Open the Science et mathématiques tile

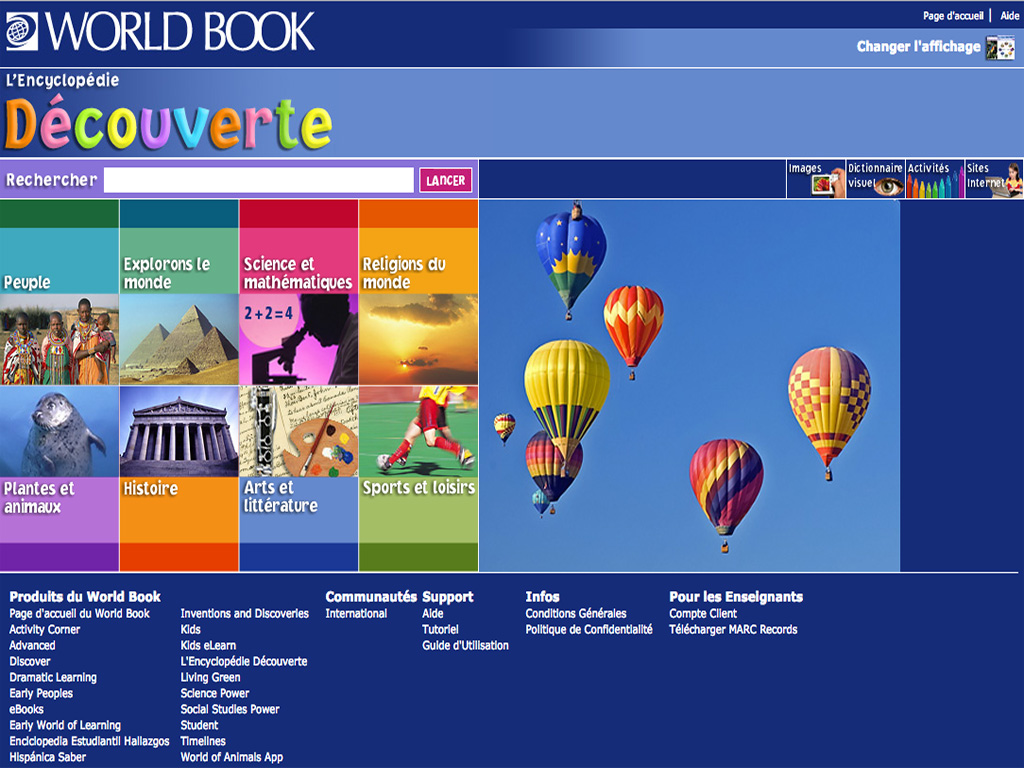[x=298, y=293]
